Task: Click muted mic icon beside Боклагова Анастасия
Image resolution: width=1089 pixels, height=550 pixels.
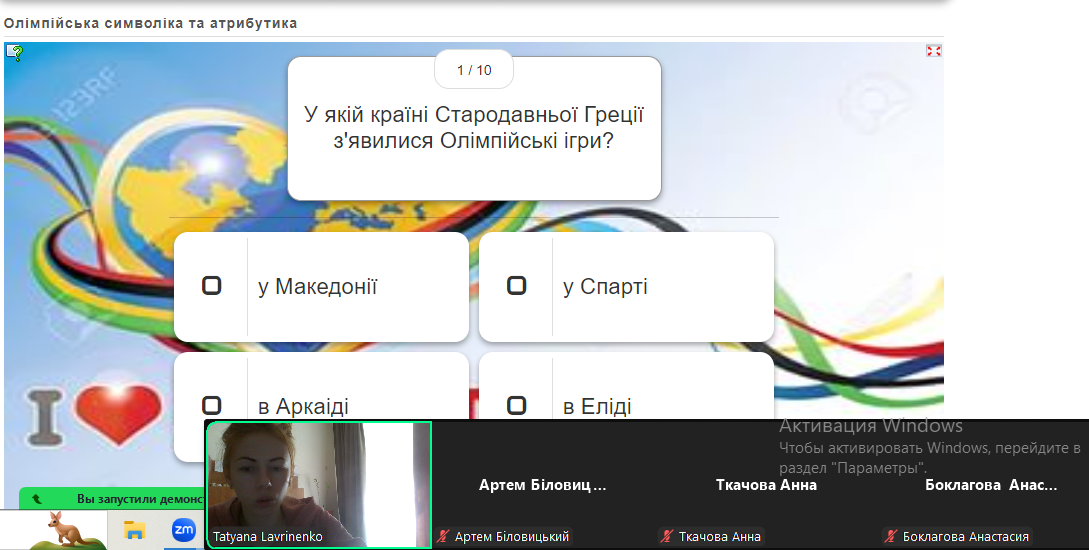Action: pos(891,536)
